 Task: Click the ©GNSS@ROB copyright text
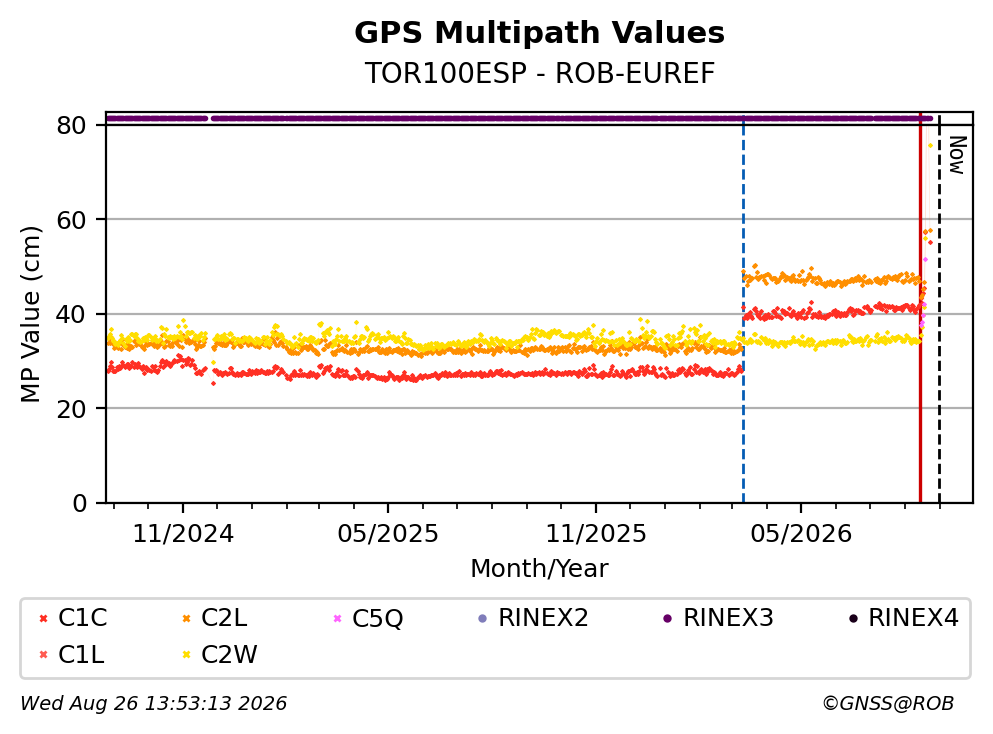click(x=888, y=704)
